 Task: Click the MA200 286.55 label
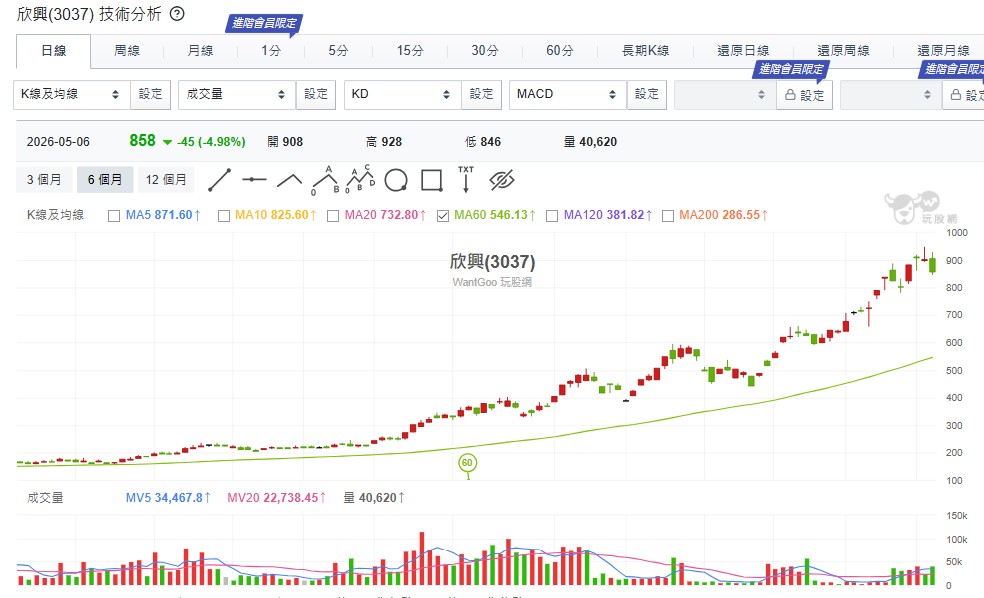(x=724, y=215)
